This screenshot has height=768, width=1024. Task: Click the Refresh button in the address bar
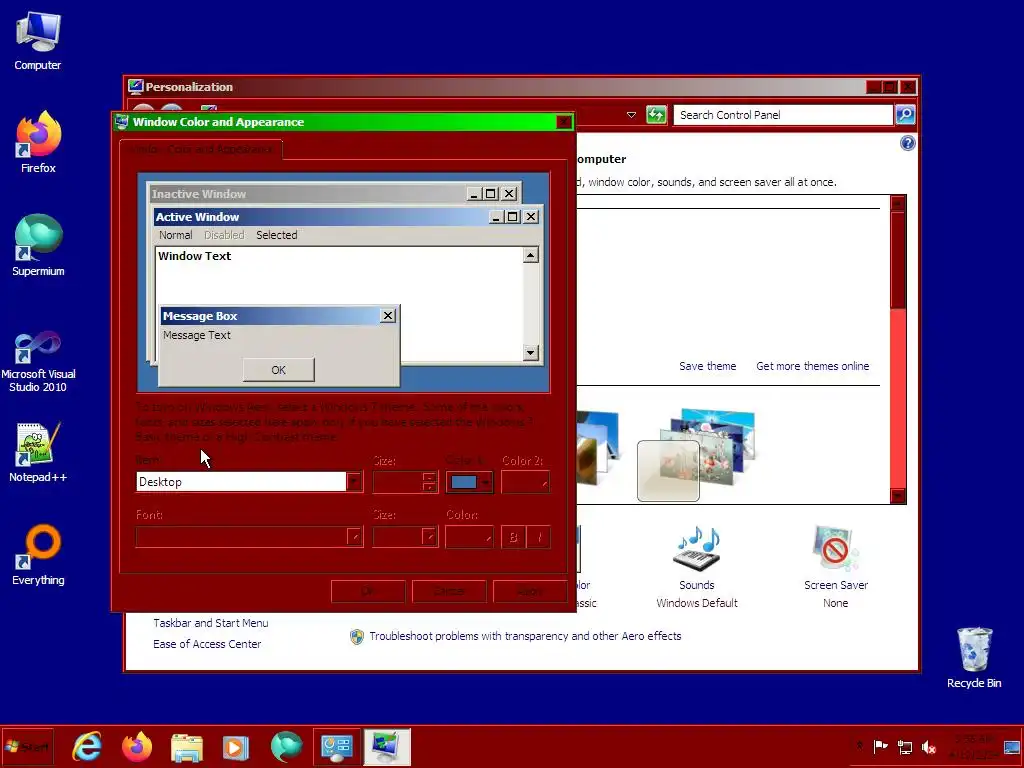click(x=656, y=115)
